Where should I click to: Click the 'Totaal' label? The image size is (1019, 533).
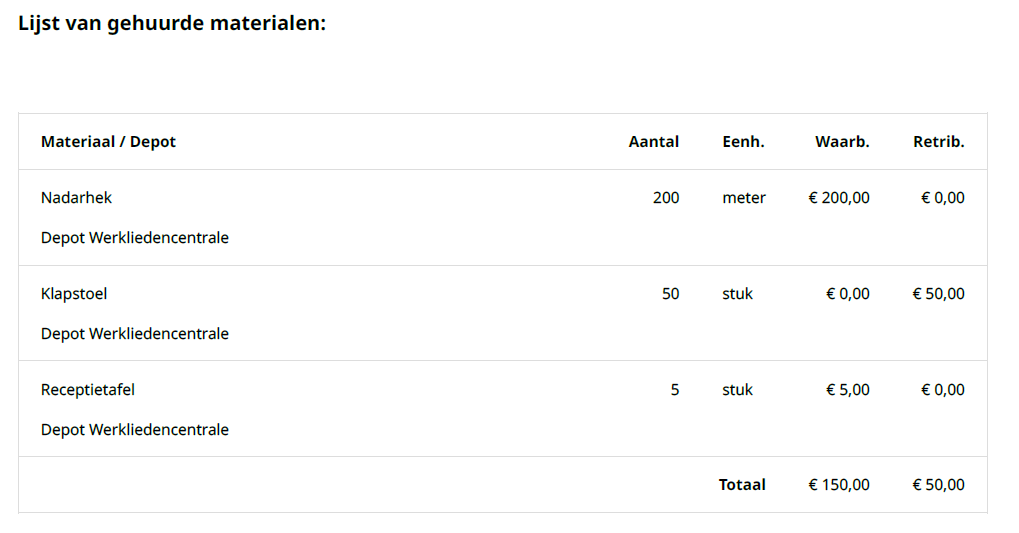pos(742,485)
